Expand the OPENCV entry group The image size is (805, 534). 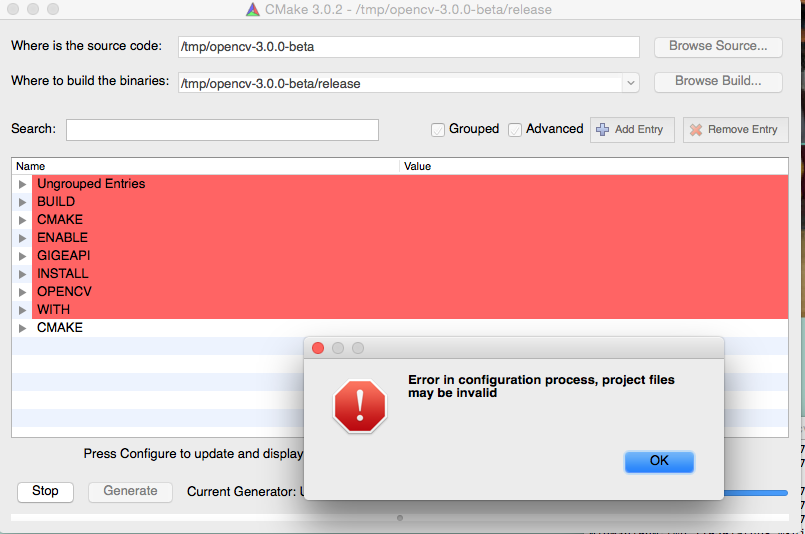[22, 292]
